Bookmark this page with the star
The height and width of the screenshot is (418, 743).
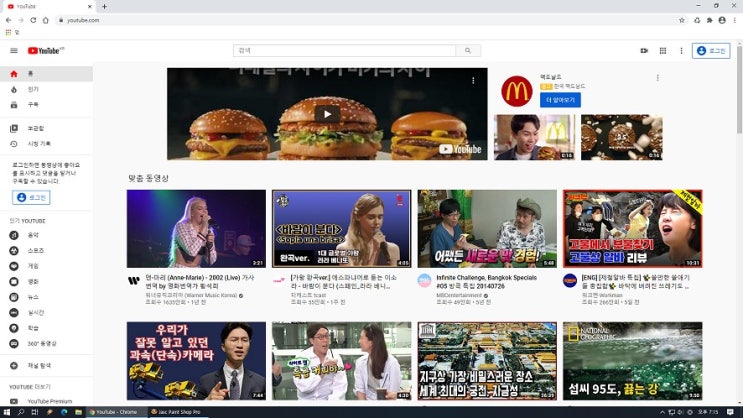681,20
